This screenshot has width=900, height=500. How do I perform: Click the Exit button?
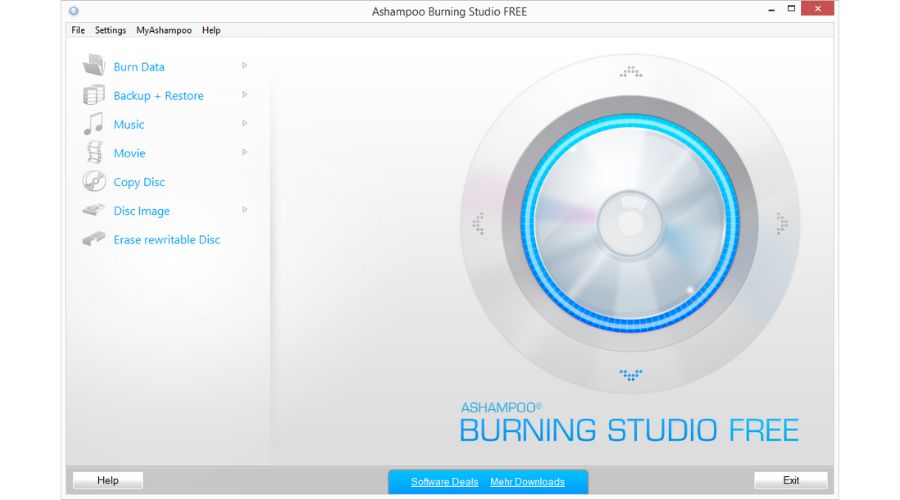point(790,480)
